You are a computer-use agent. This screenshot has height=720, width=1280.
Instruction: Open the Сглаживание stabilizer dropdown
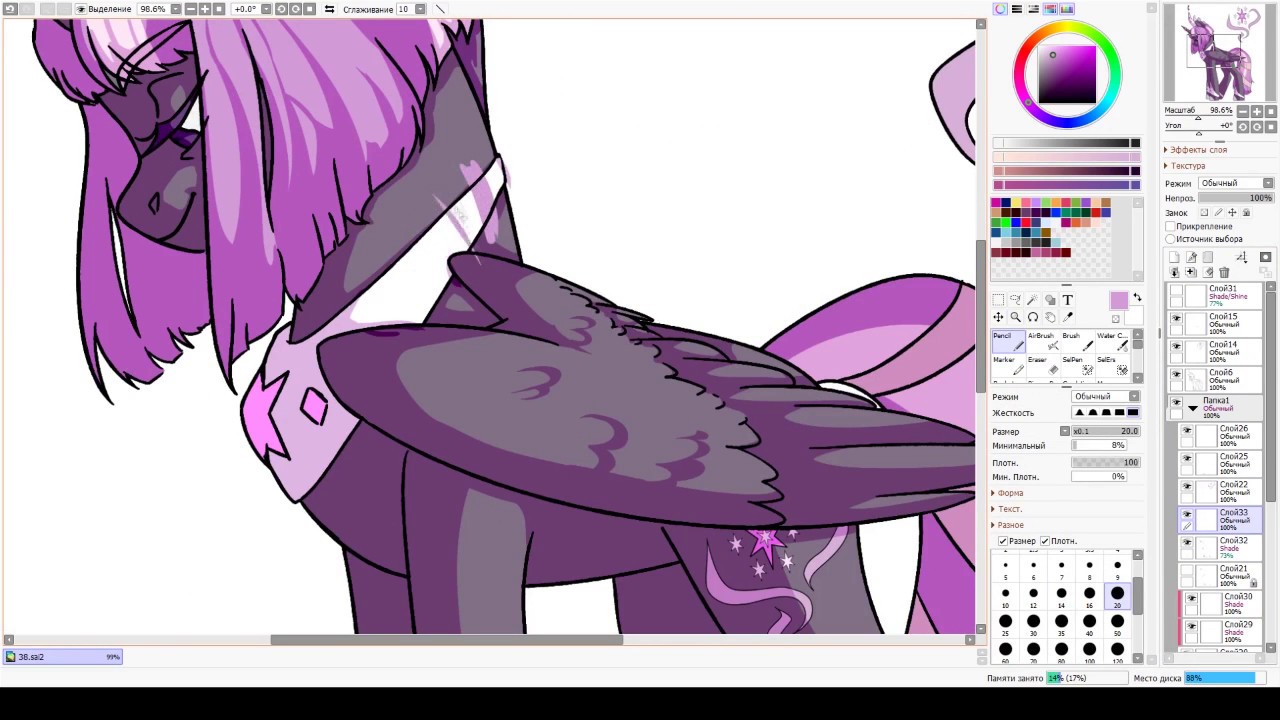click(420, 9)
